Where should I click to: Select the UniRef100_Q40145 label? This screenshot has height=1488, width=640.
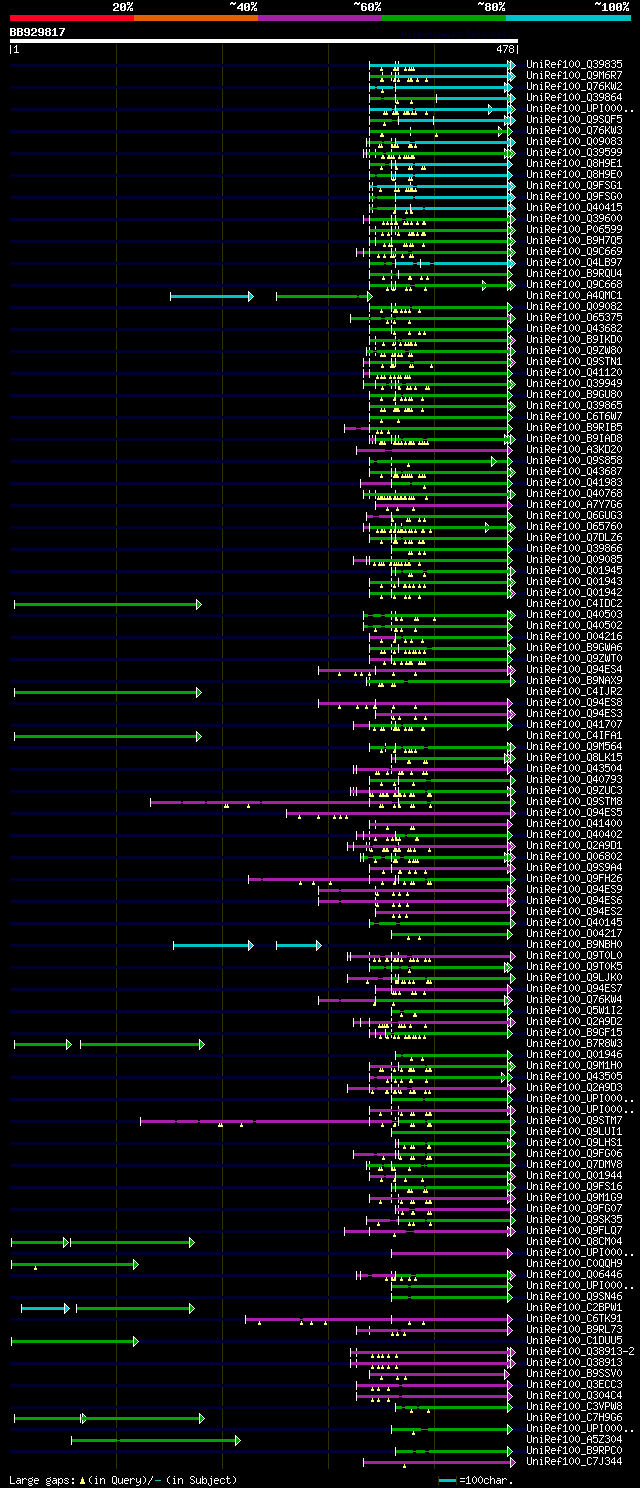coord(574,922)
